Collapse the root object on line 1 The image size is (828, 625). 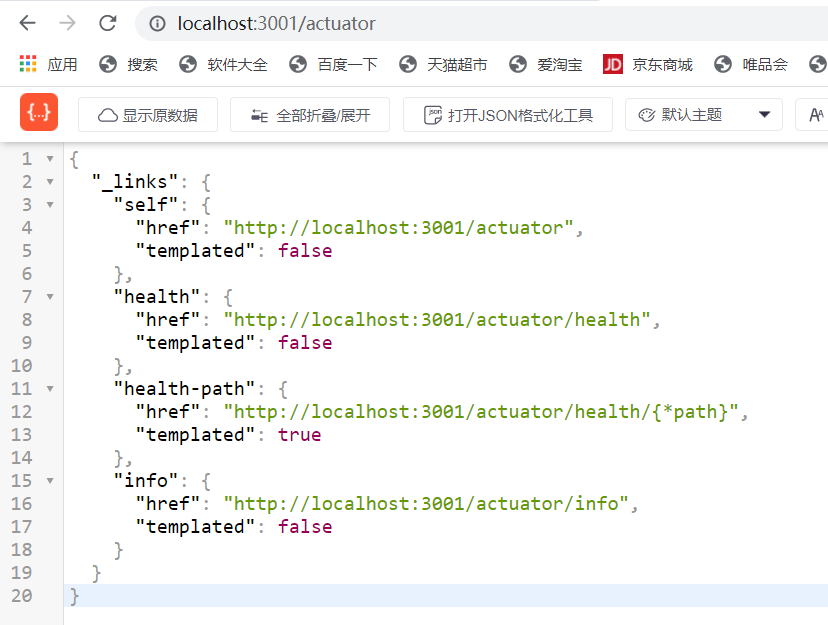coord(50,159)
